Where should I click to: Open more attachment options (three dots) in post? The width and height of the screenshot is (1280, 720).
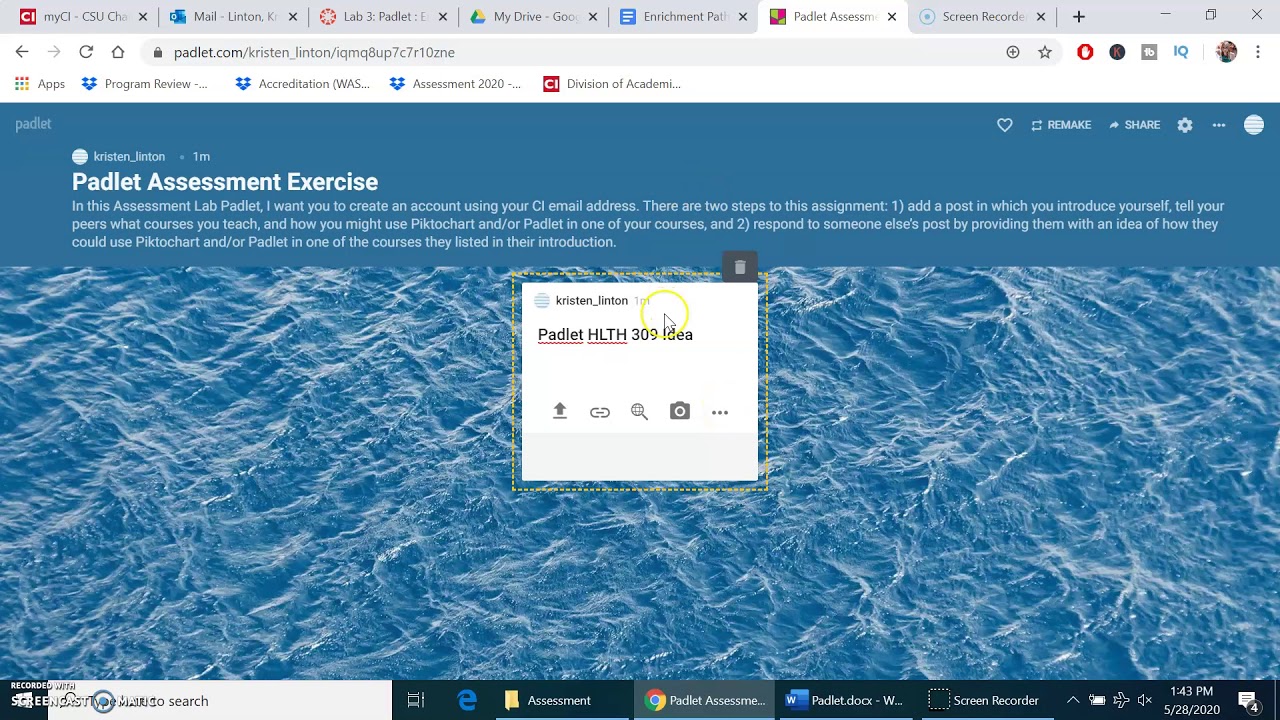pos(720,412)
